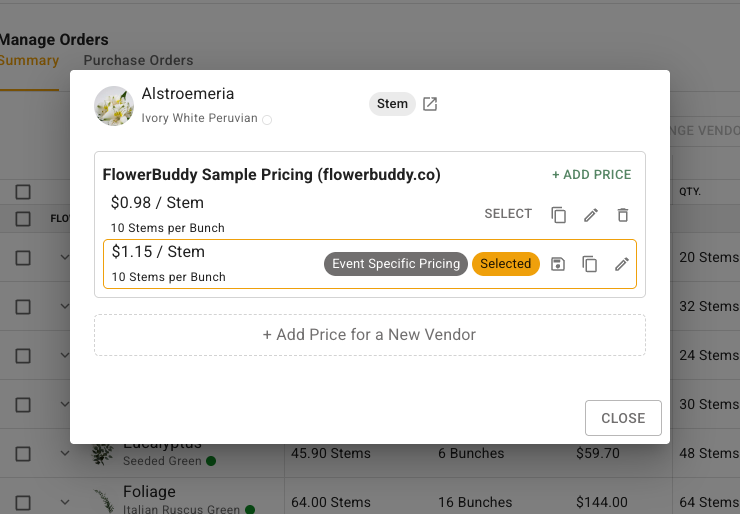The image size is (740, 514).
Task: Click the $59.70 cost cell
Action: tap(597, 454)
